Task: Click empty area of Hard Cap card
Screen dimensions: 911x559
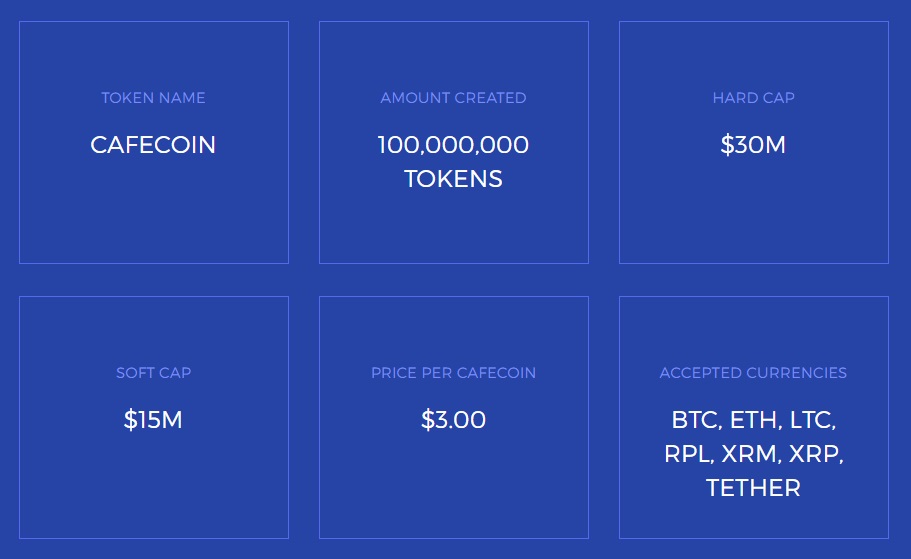Action: 754,215
